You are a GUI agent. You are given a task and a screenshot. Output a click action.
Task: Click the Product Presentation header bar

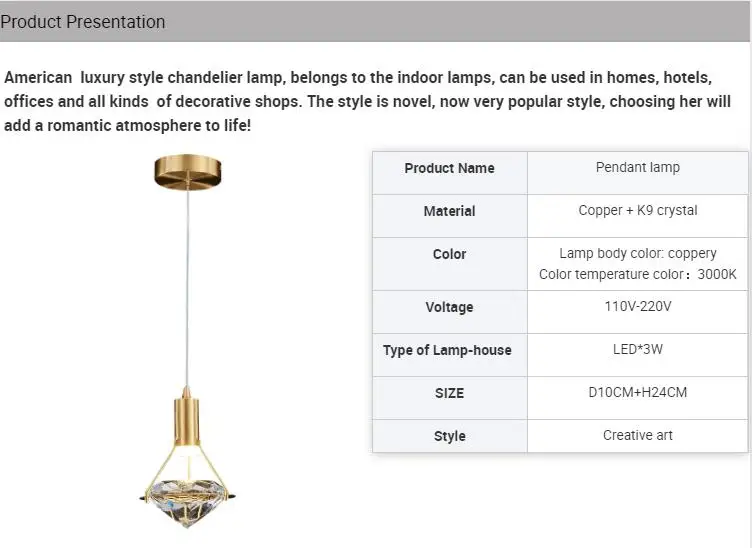point(376,21)
